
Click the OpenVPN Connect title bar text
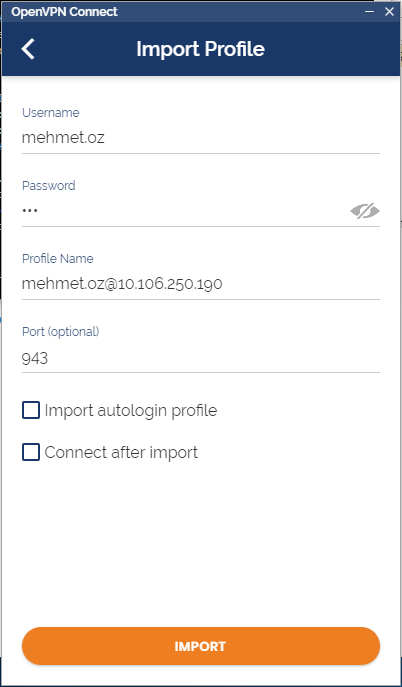tap(64, 12)
